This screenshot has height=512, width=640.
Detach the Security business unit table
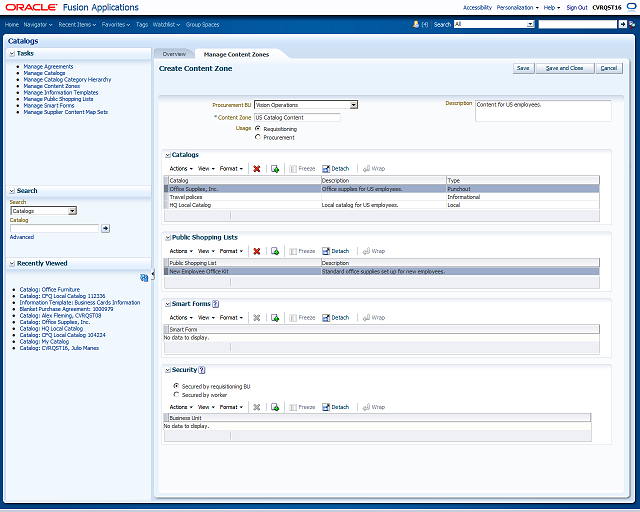pyautogui.click(x=336, y=407)
